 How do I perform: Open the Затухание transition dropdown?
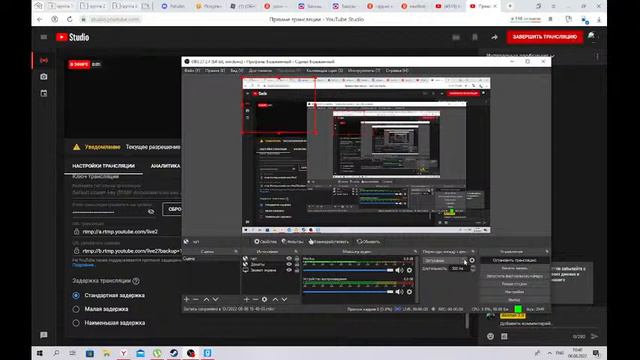point(445,260)
